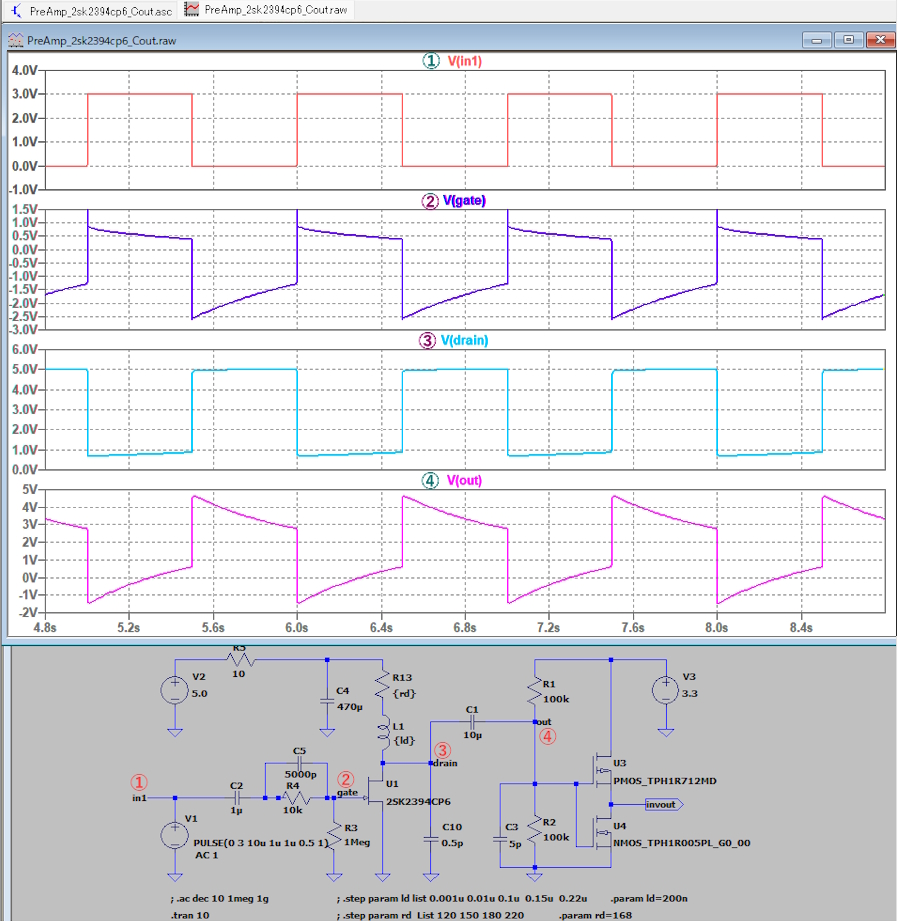Click the '-2V' axis label in V(out) pane
Screen dimensions: 898x921
pos(29,613)
